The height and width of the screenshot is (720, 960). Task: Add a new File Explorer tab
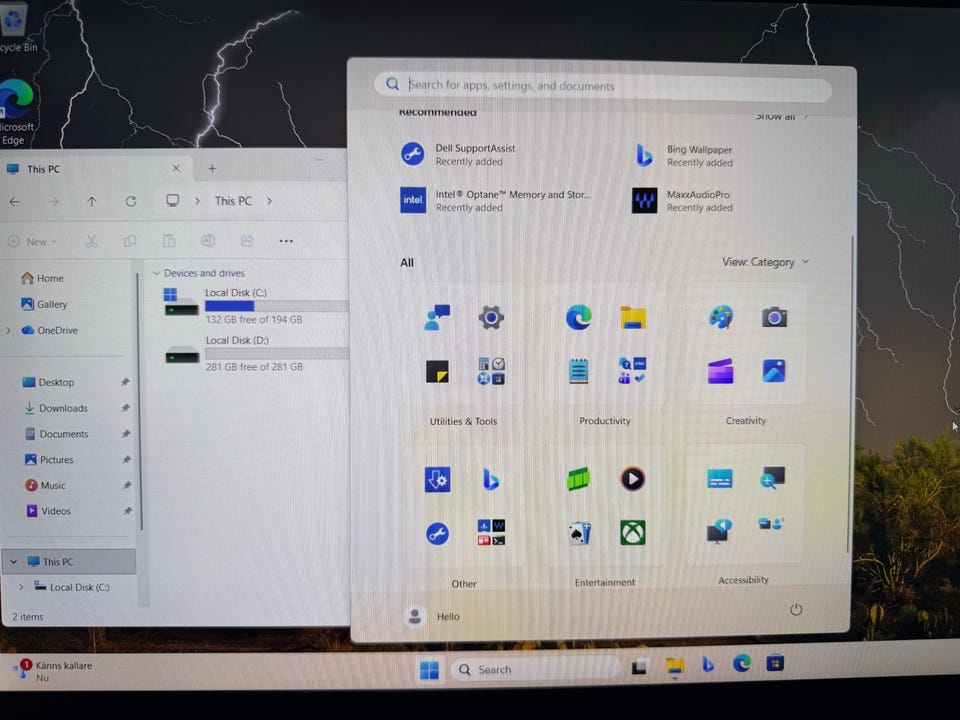click(212, 168)
